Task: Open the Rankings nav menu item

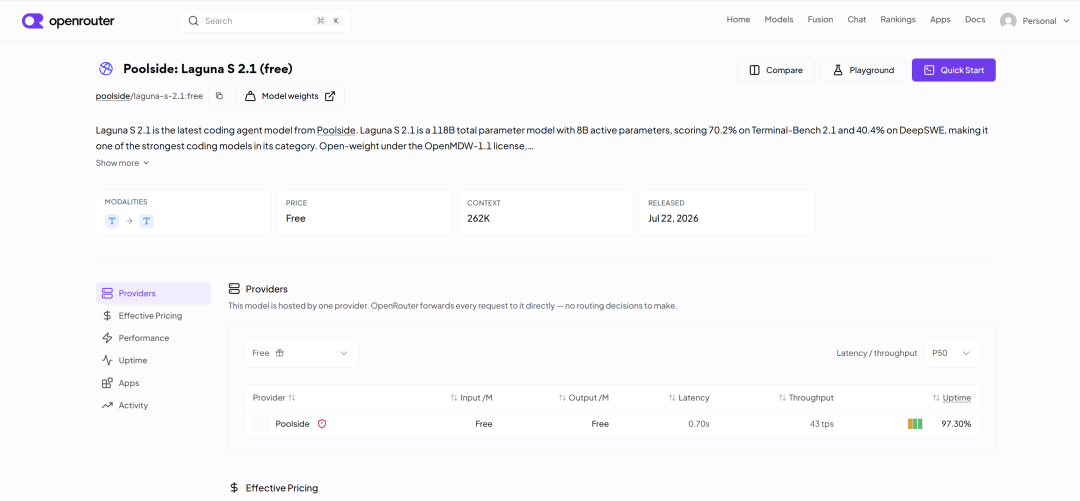Action: [897, 20]
